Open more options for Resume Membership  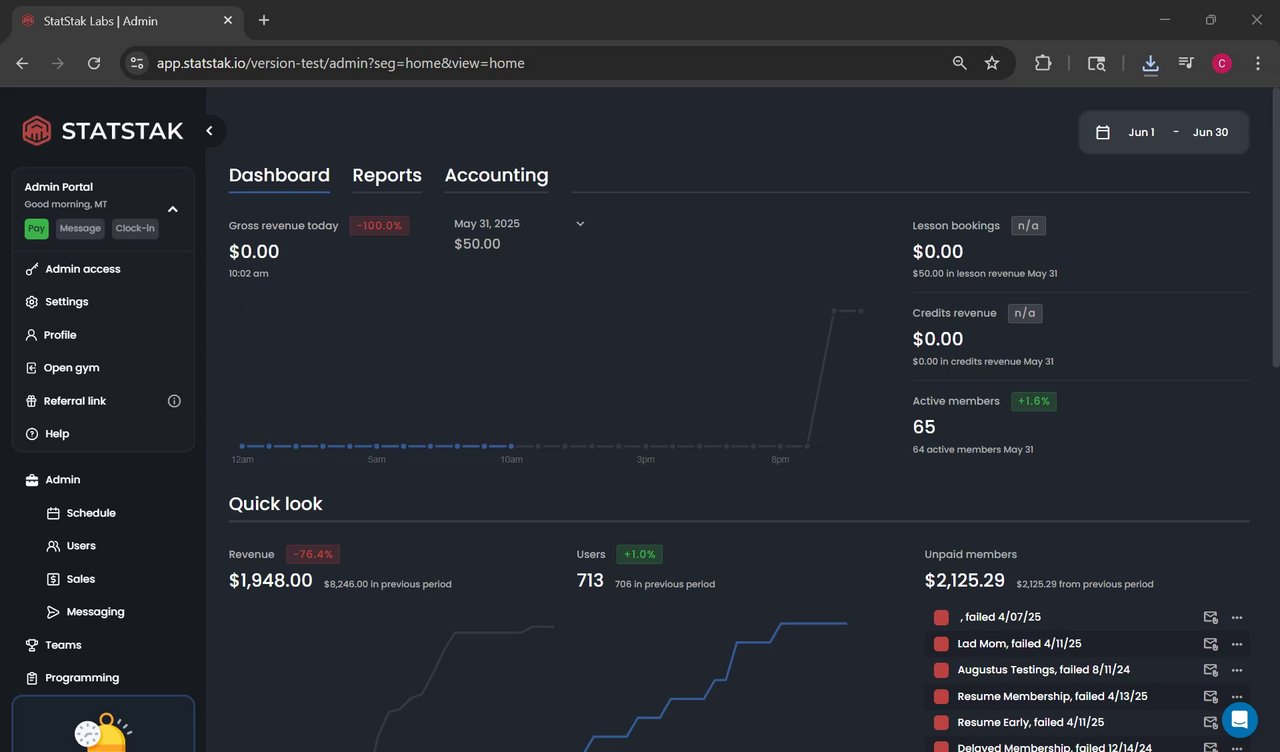[1237, 696]
